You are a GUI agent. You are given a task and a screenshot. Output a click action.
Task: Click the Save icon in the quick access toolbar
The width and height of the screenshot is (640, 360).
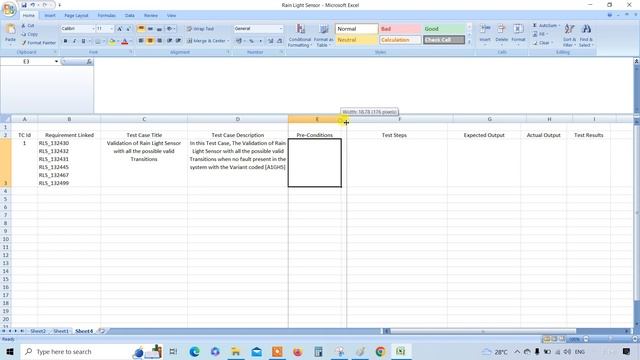tap(24, 5)
